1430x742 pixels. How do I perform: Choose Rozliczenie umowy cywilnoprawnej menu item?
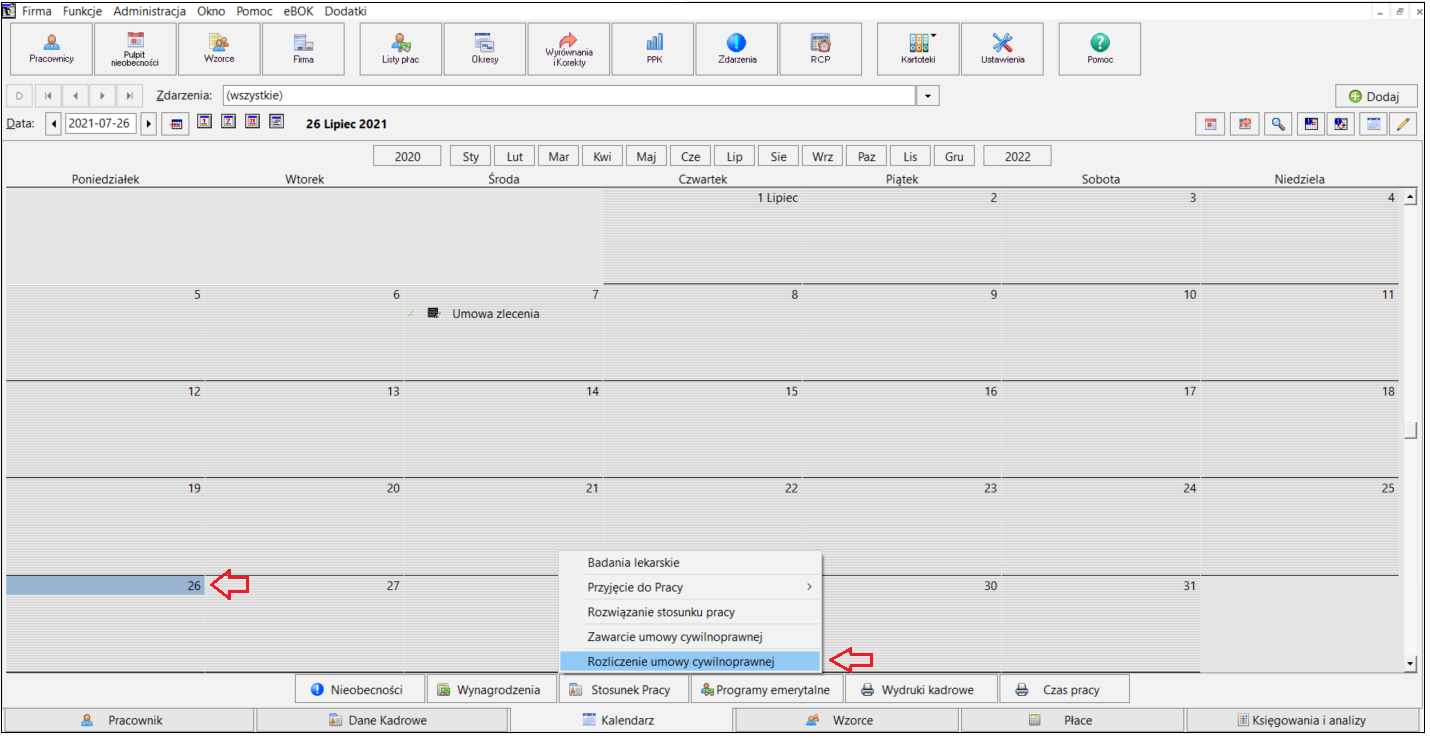point(690,661)
